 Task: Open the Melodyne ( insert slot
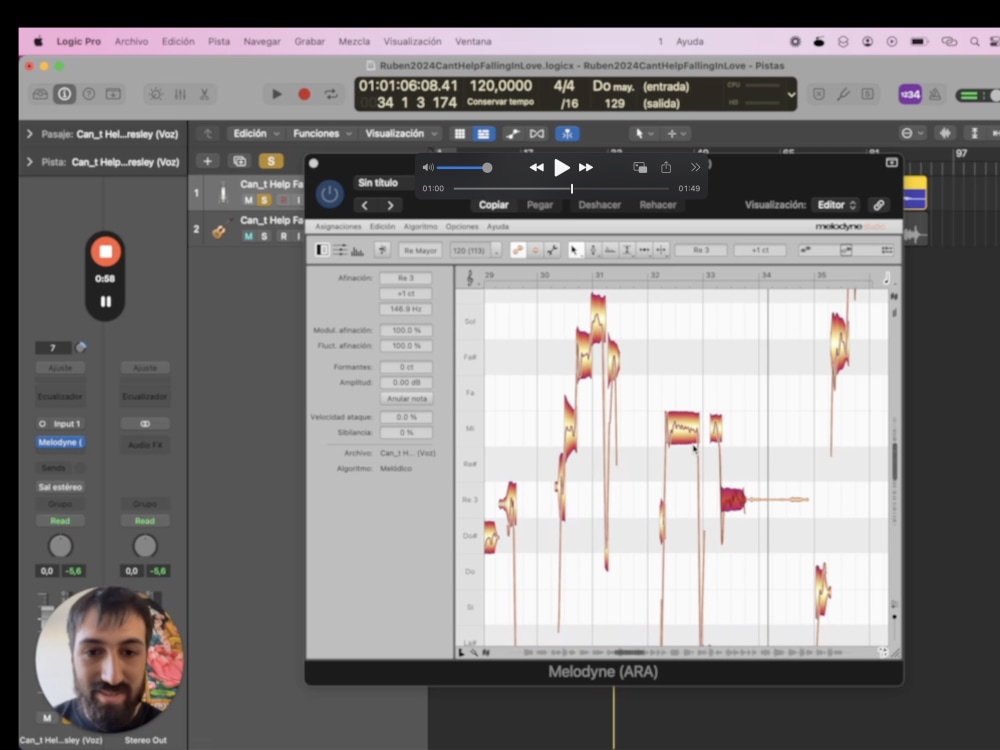click(x=60, y=442)
